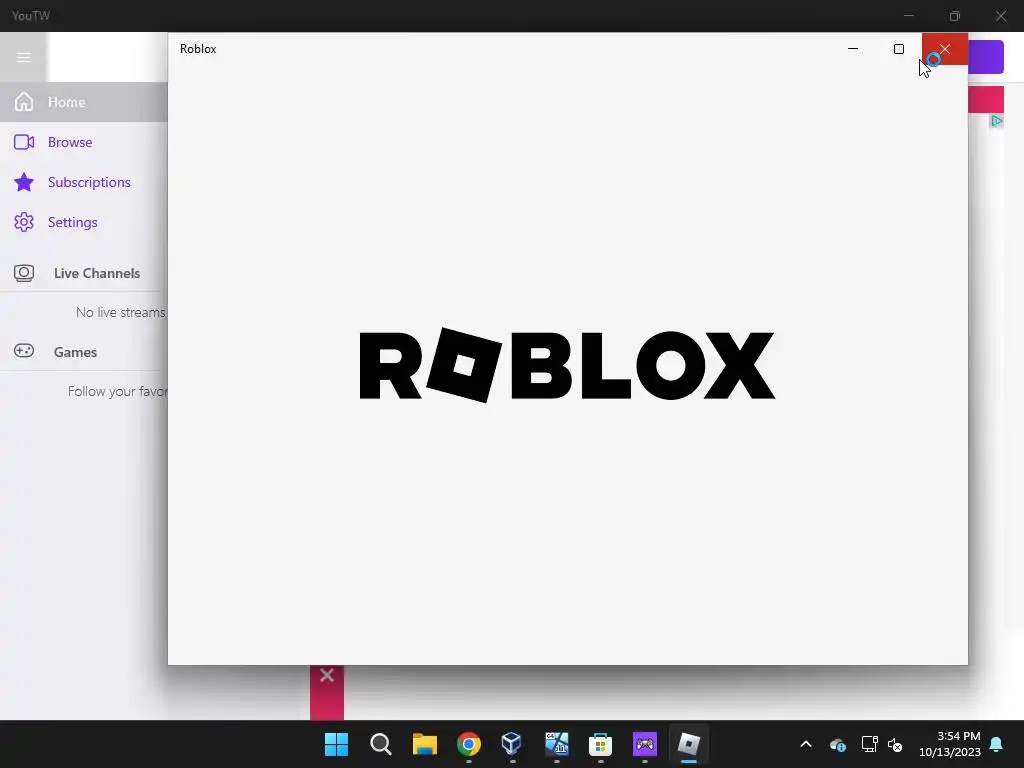Close the YouTW window
The height and width of the screenshot is (768, 1024).
point(1000,16)
